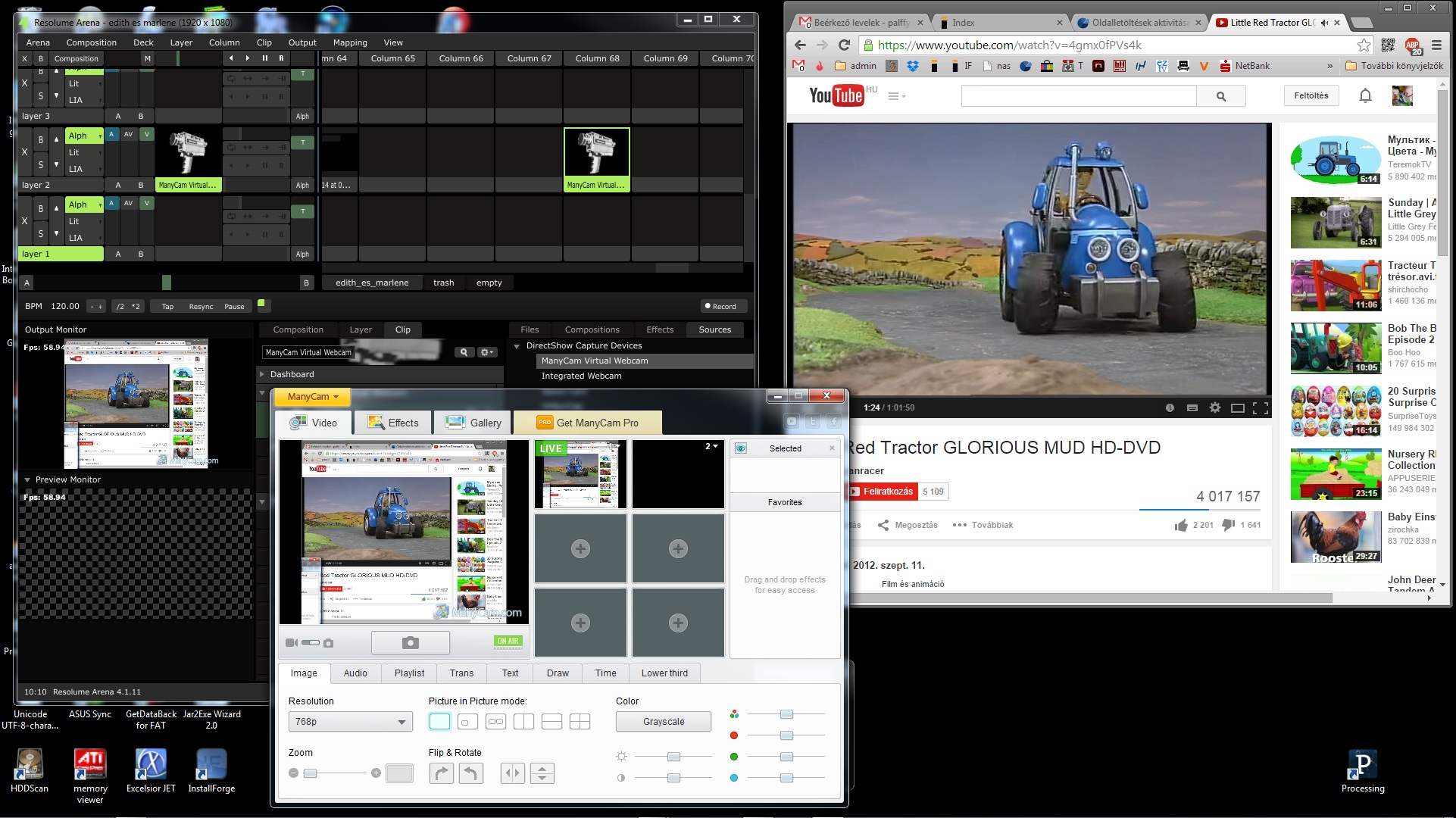Viewport: 1456px width, 818px height.
Task: Open the YouTube player settings gear
Action: pos(1215,407)
